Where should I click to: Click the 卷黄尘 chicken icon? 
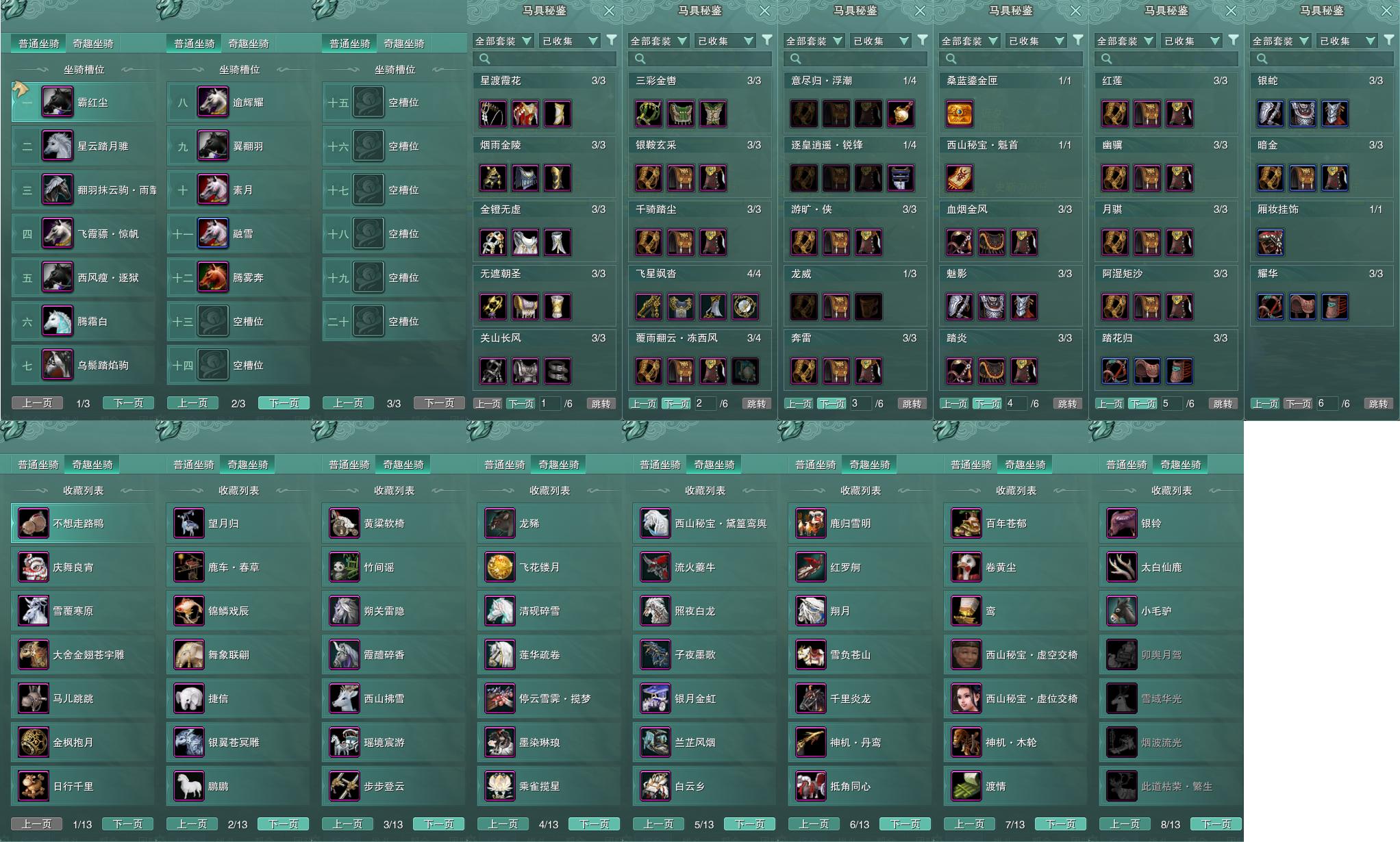click(966, 567)
